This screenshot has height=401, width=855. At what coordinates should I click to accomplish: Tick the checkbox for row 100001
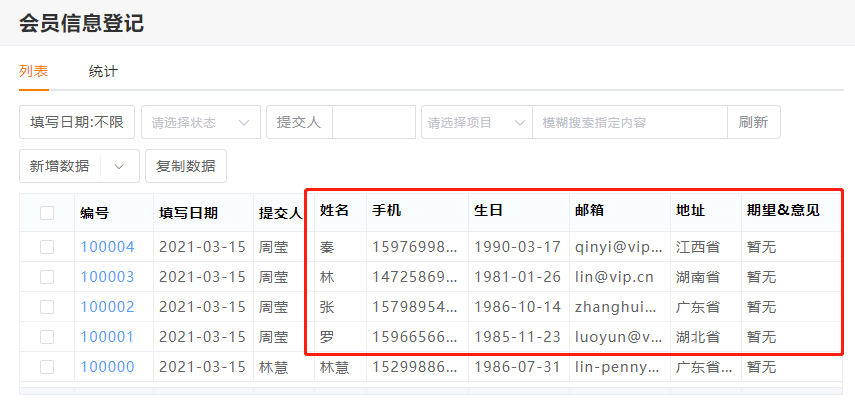[47, 337]
